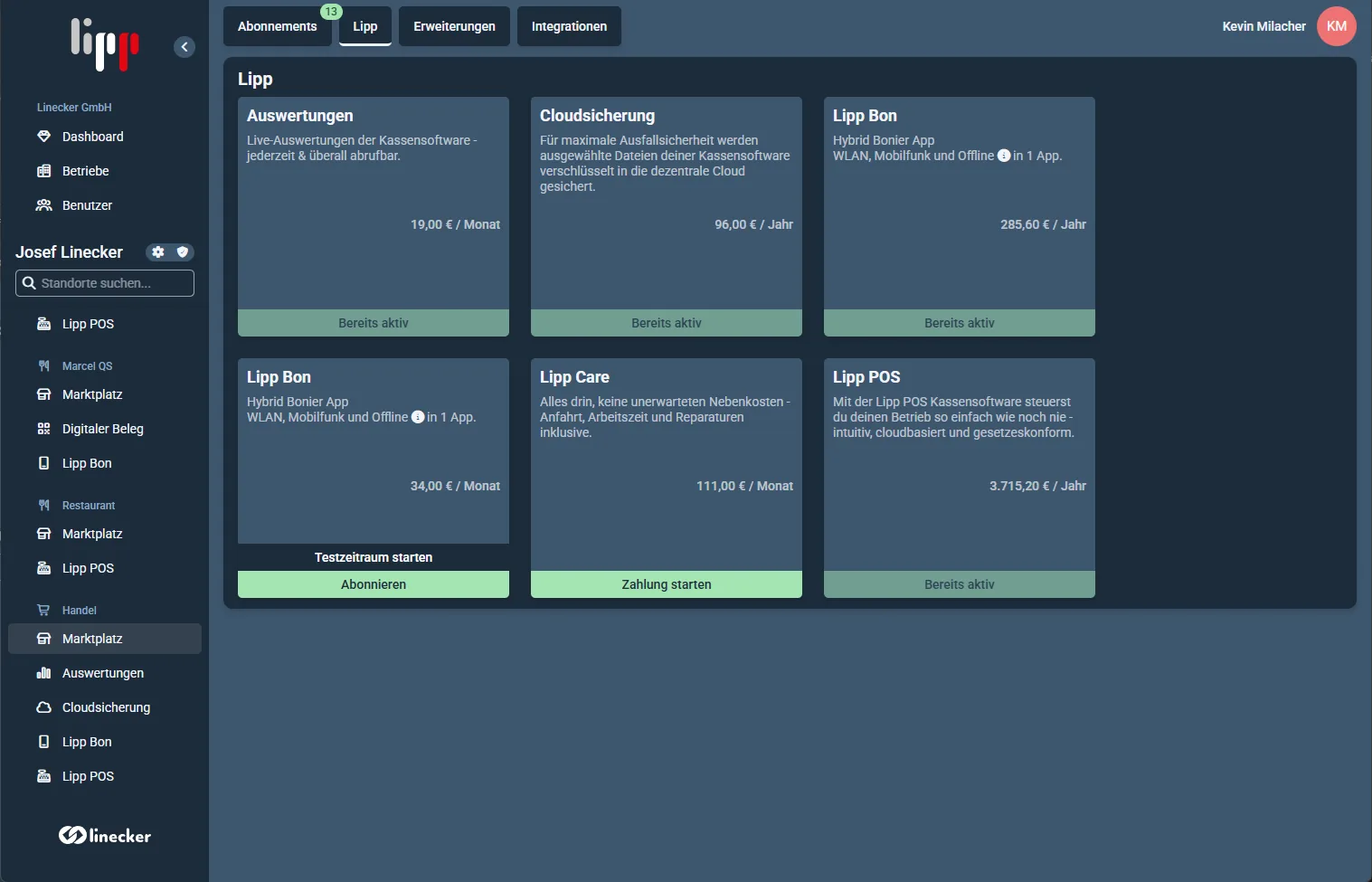Image resolution: width=1372 pixels, height=882 pixels.
Task: Click Bereits aktiv on Cloudsicherung card
Action: tap(667, 323)
